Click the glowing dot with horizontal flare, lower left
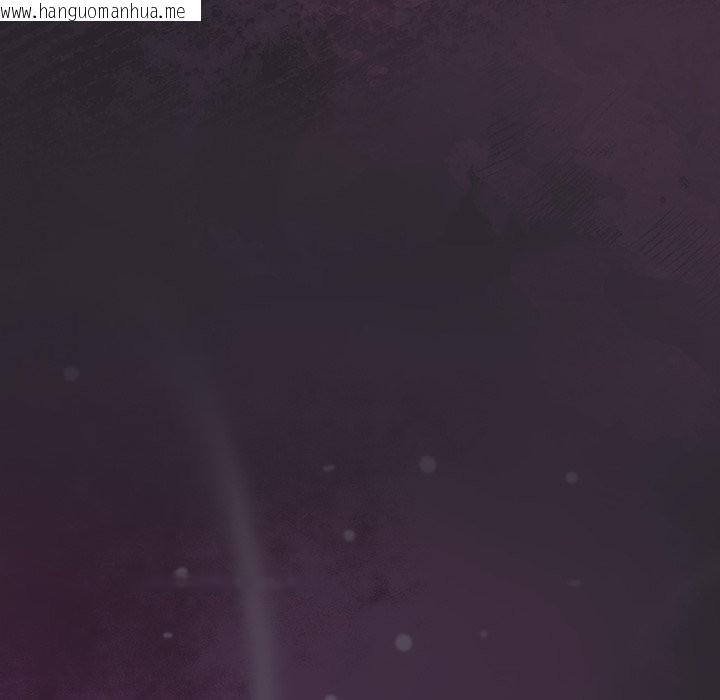Image resolution: width=720 pixels, height=700 pixels. click(181, 574)
